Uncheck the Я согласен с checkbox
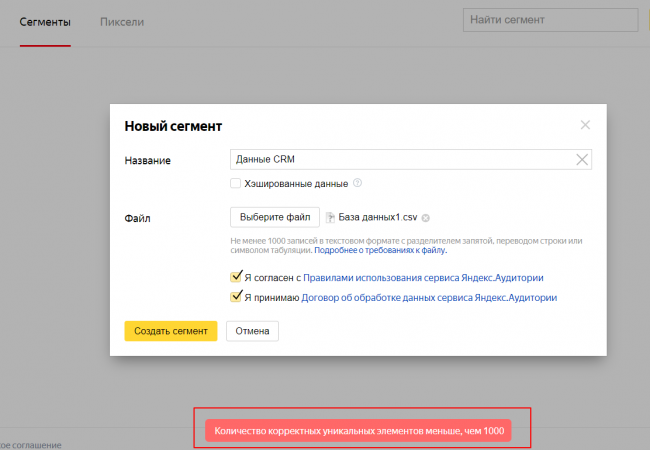Image resolution: width=650 pixels, height=450 pixels. pos(236,277)
